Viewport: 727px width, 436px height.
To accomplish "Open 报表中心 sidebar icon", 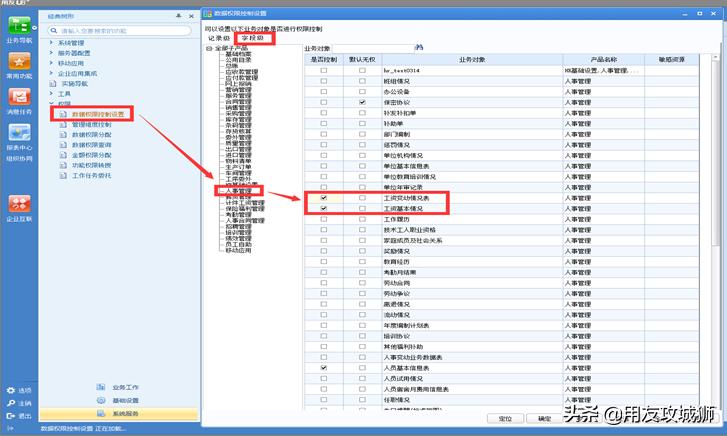I will pyautogui.click(x=19, y=133).
